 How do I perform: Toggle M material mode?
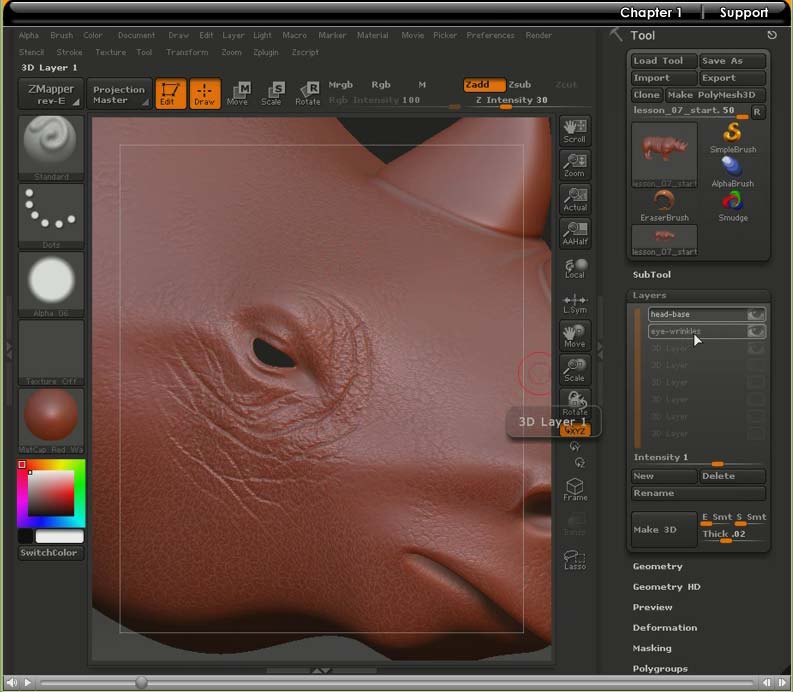(x=422, y=84)
